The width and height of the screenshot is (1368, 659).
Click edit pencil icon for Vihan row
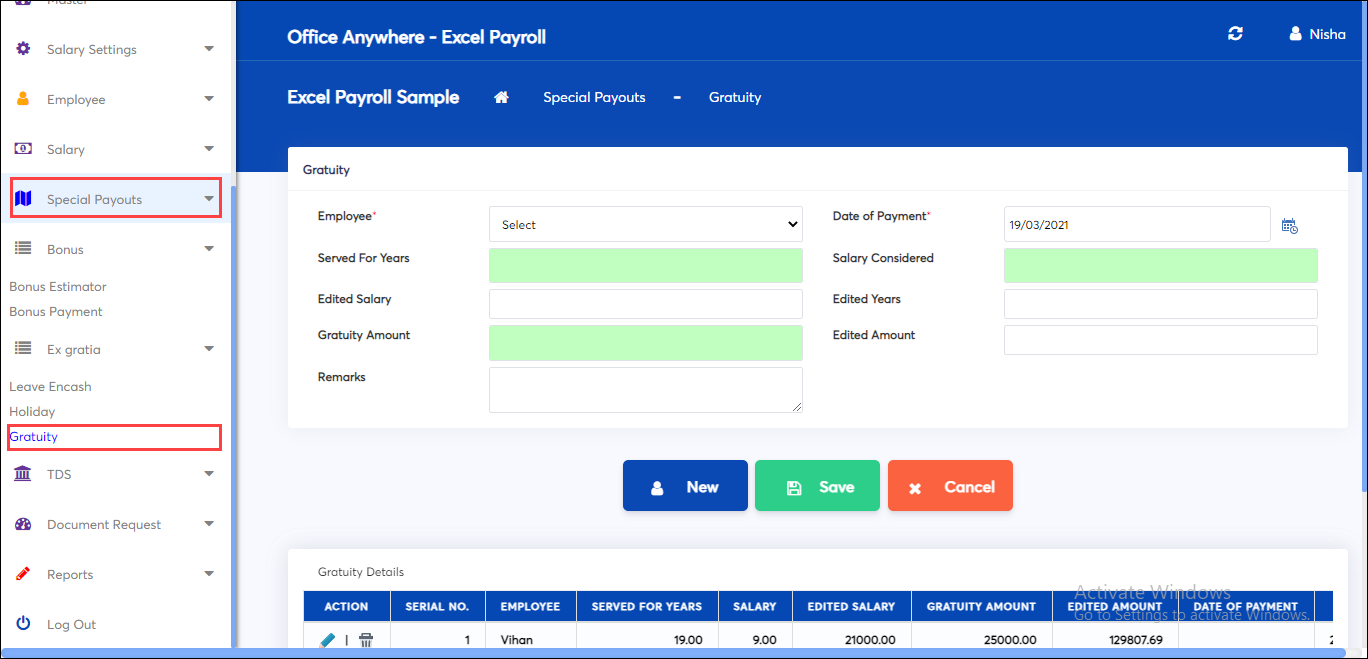coord(328,640)
